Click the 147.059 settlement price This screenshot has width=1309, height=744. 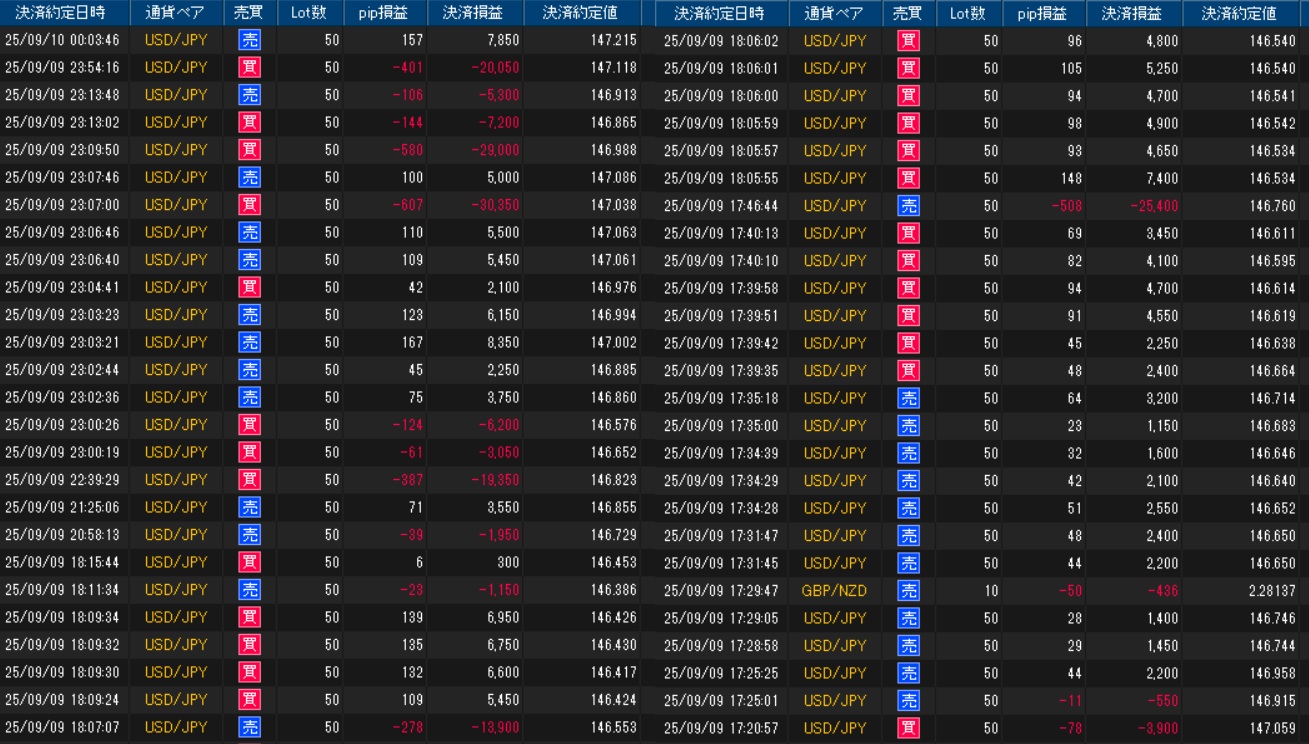(1272, 728)
